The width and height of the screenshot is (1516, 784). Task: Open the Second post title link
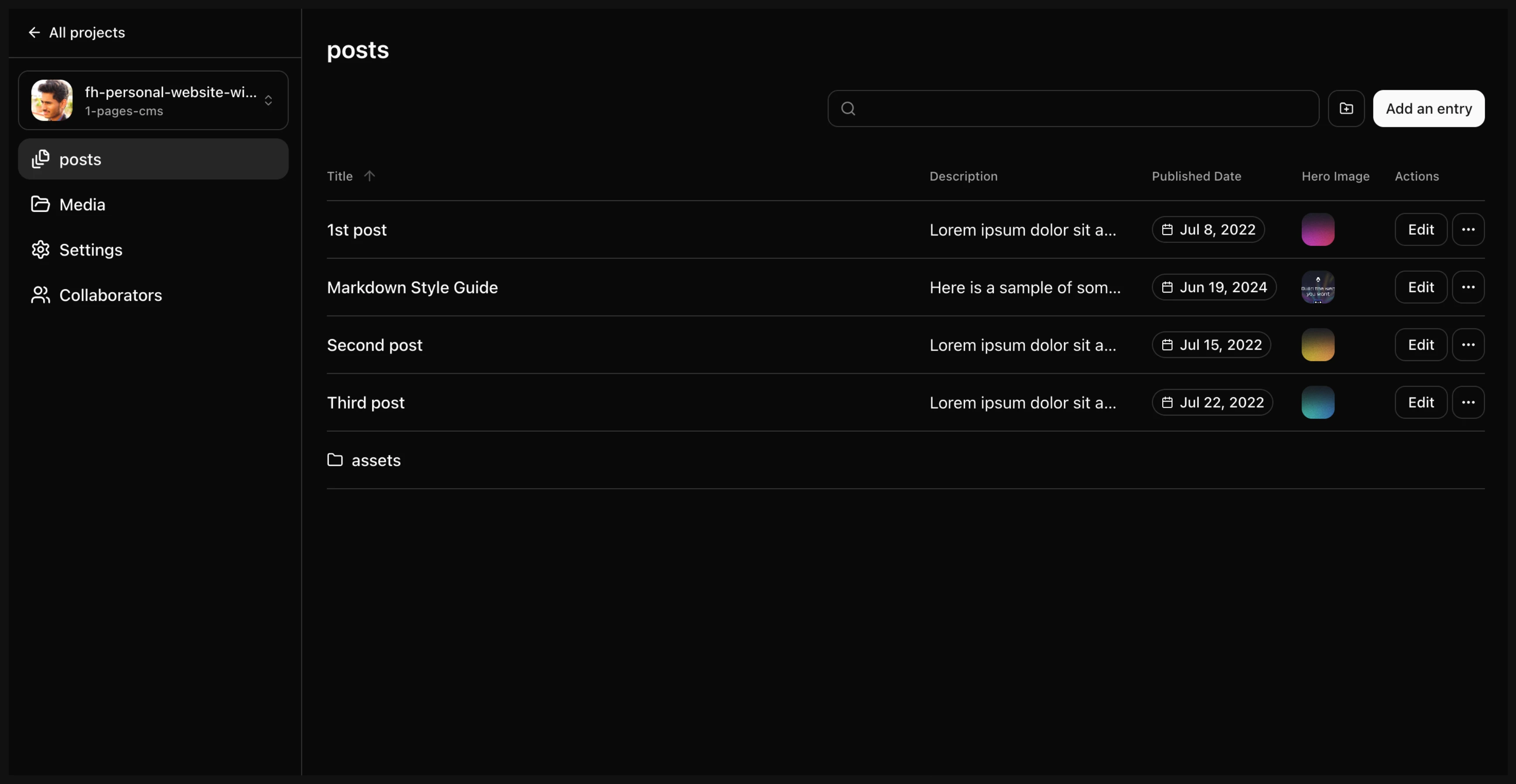pos(374,344)
